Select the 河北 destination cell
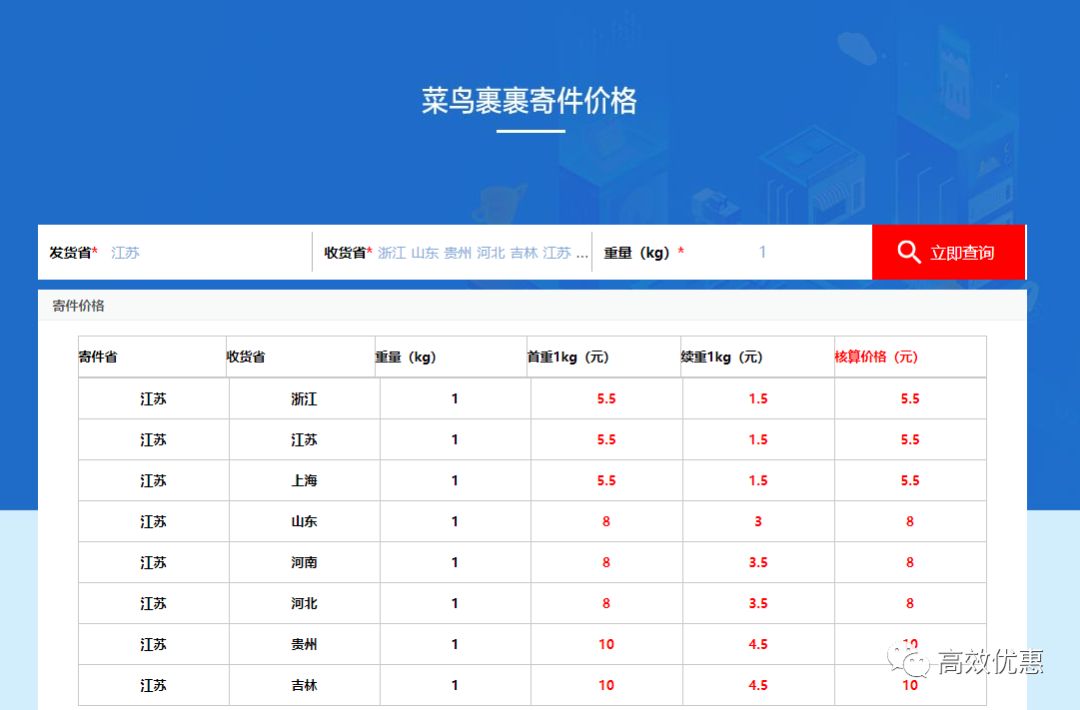Viewport: 1080px width, 710px height. (x=304, y=603)
